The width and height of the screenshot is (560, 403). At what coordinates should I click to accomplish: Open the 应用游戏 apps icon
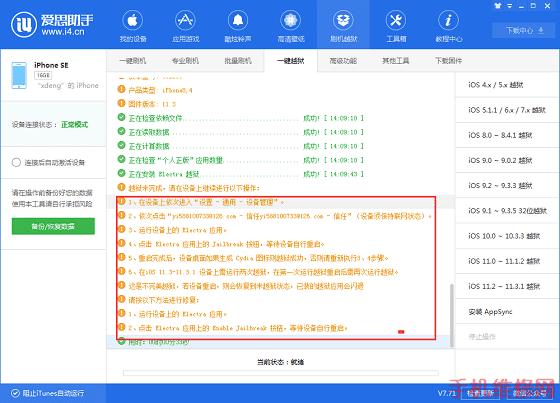coord(185,20)
